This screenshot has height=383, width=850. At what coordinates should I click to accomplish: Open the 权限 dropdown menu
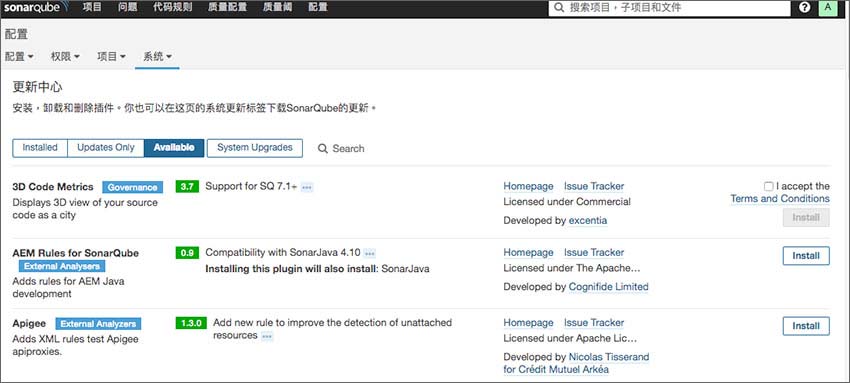pyautogui.click(x=66, y=56)
